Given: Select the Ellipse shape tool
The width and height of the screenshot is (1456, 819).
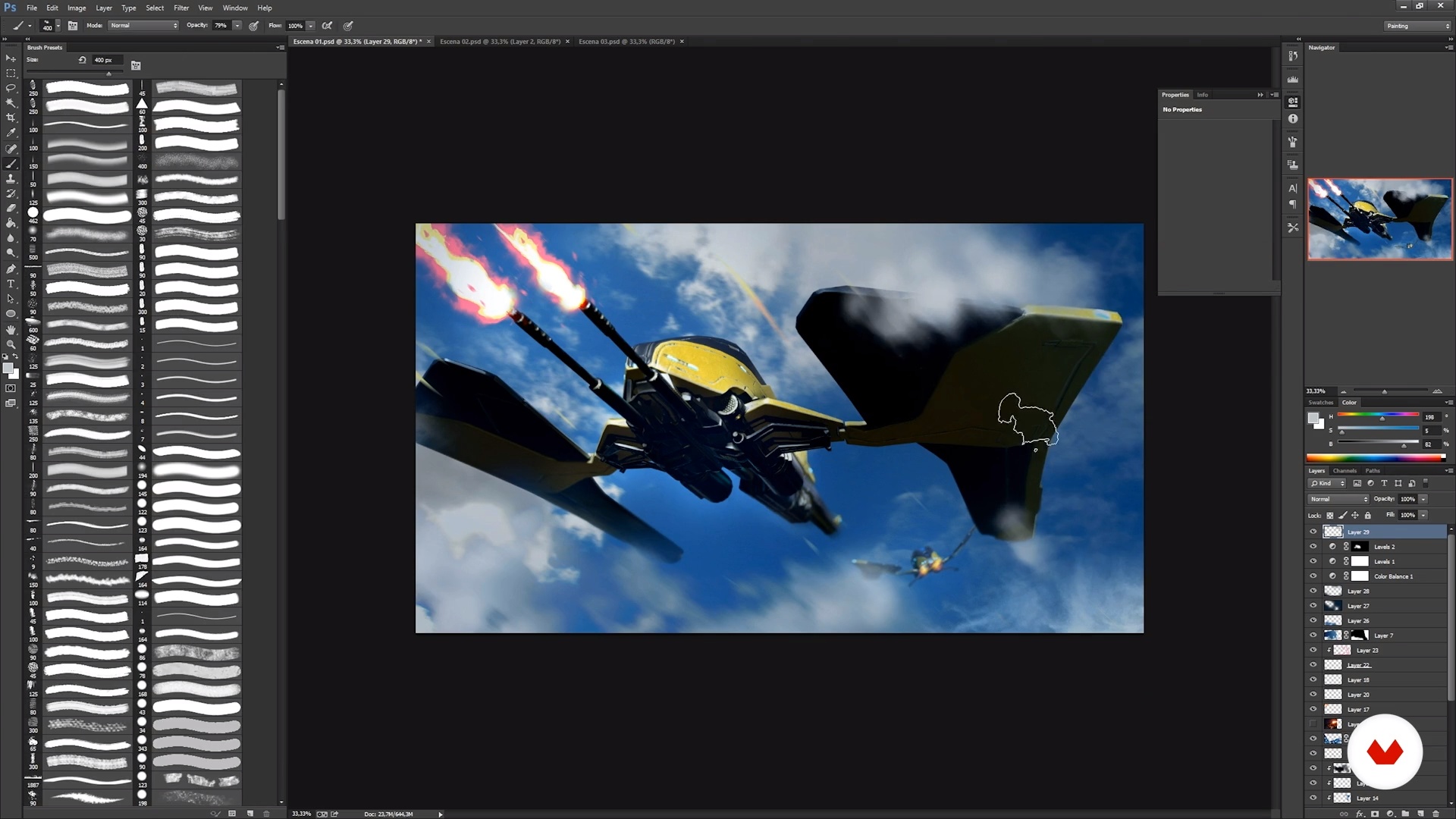Looking at the screenshot, I should [11, 314].
